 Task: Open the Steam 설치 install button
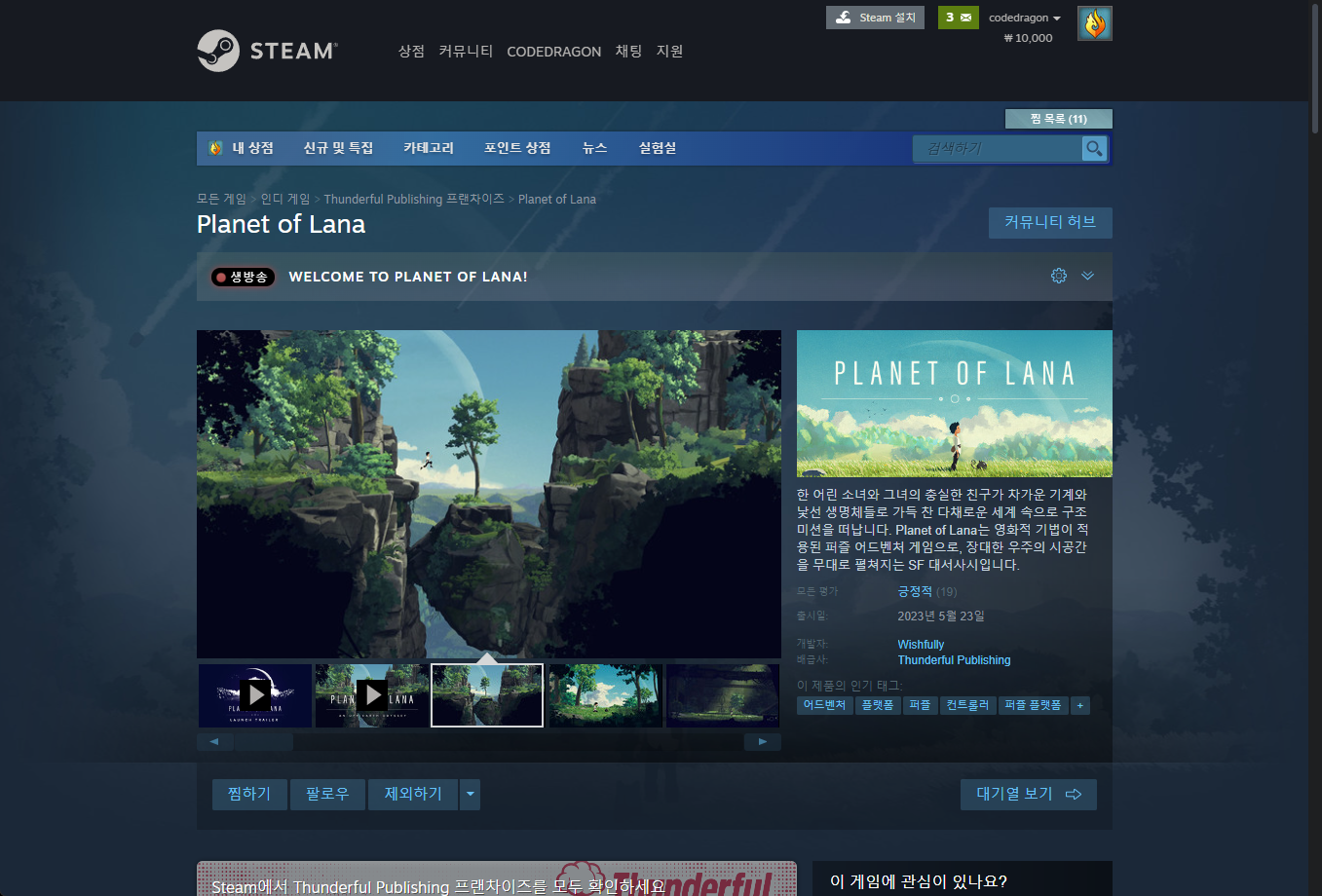pyautogui.click(x=875, y=18)
